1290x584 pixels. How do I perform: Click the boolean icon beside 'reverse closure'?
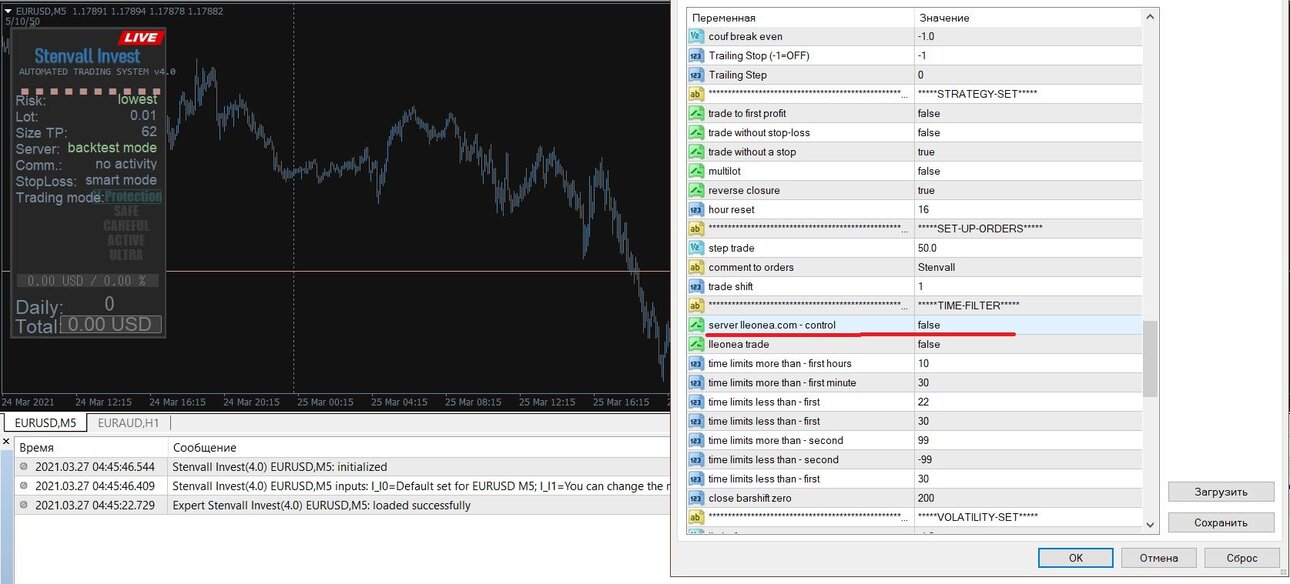tap(697, 190)
